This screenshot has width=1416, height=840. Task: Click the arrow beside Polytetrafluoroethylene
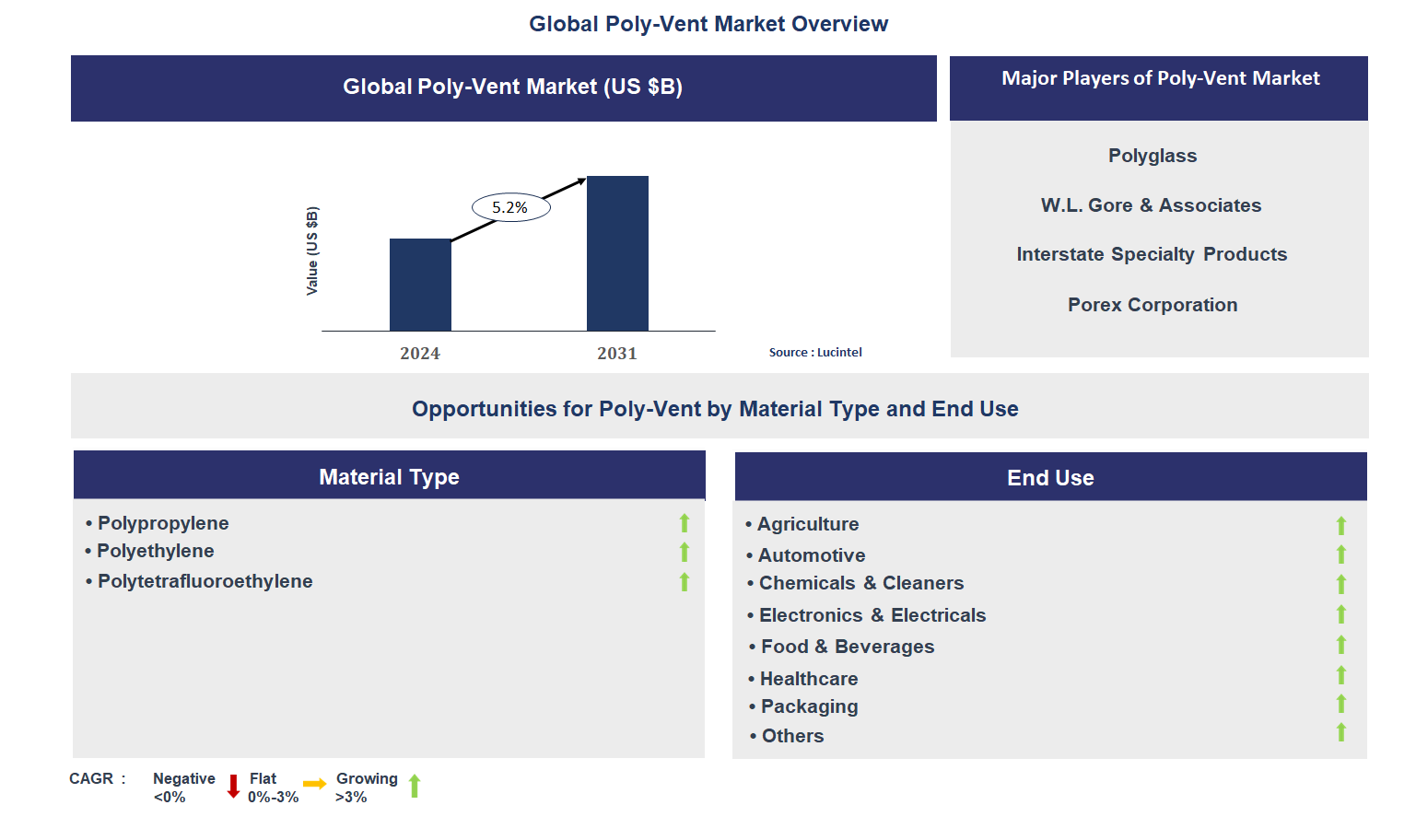tap(685, 581)
